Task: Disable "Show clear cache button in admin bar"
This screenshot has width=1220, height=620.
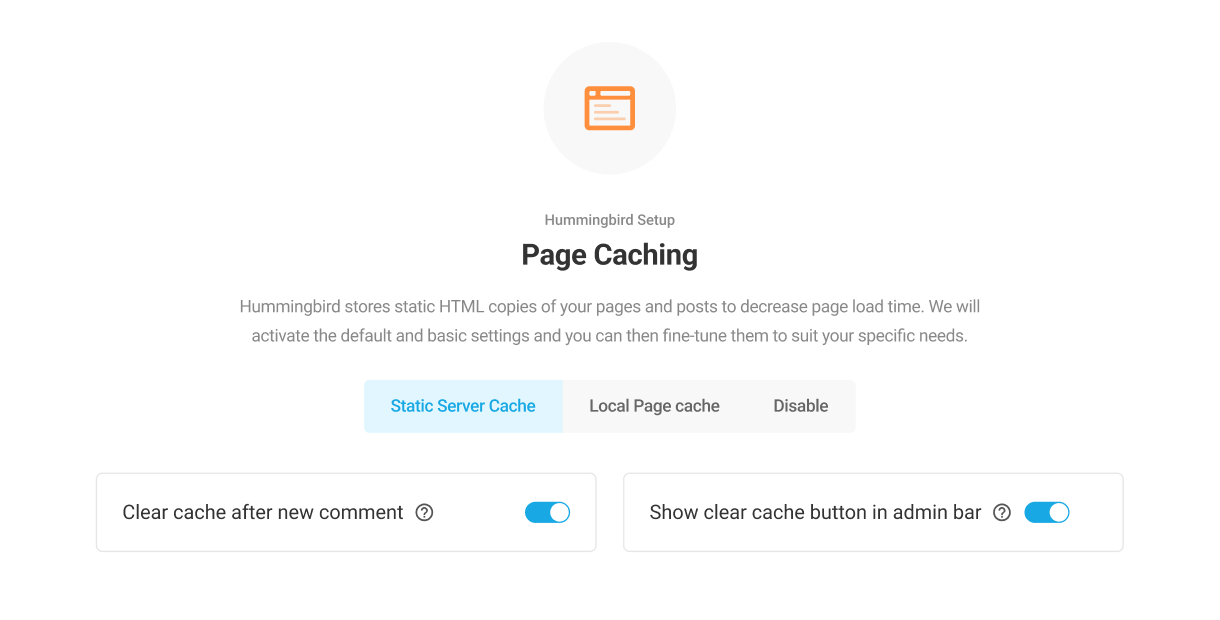Action: [x=1047, y=511]
